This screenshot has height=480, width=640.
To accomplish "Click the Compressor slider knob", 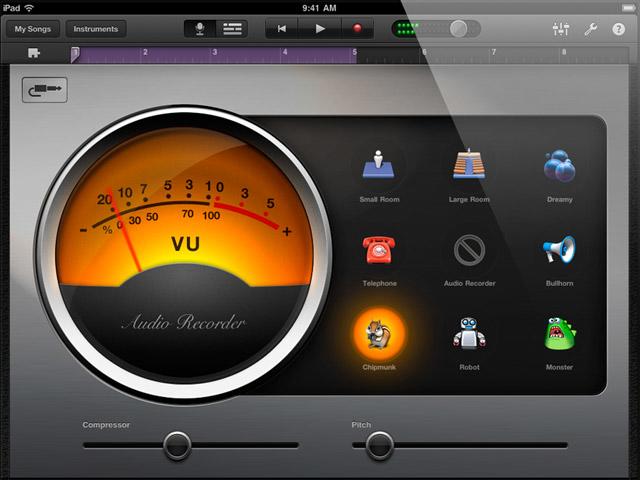I will coord(177,445).
